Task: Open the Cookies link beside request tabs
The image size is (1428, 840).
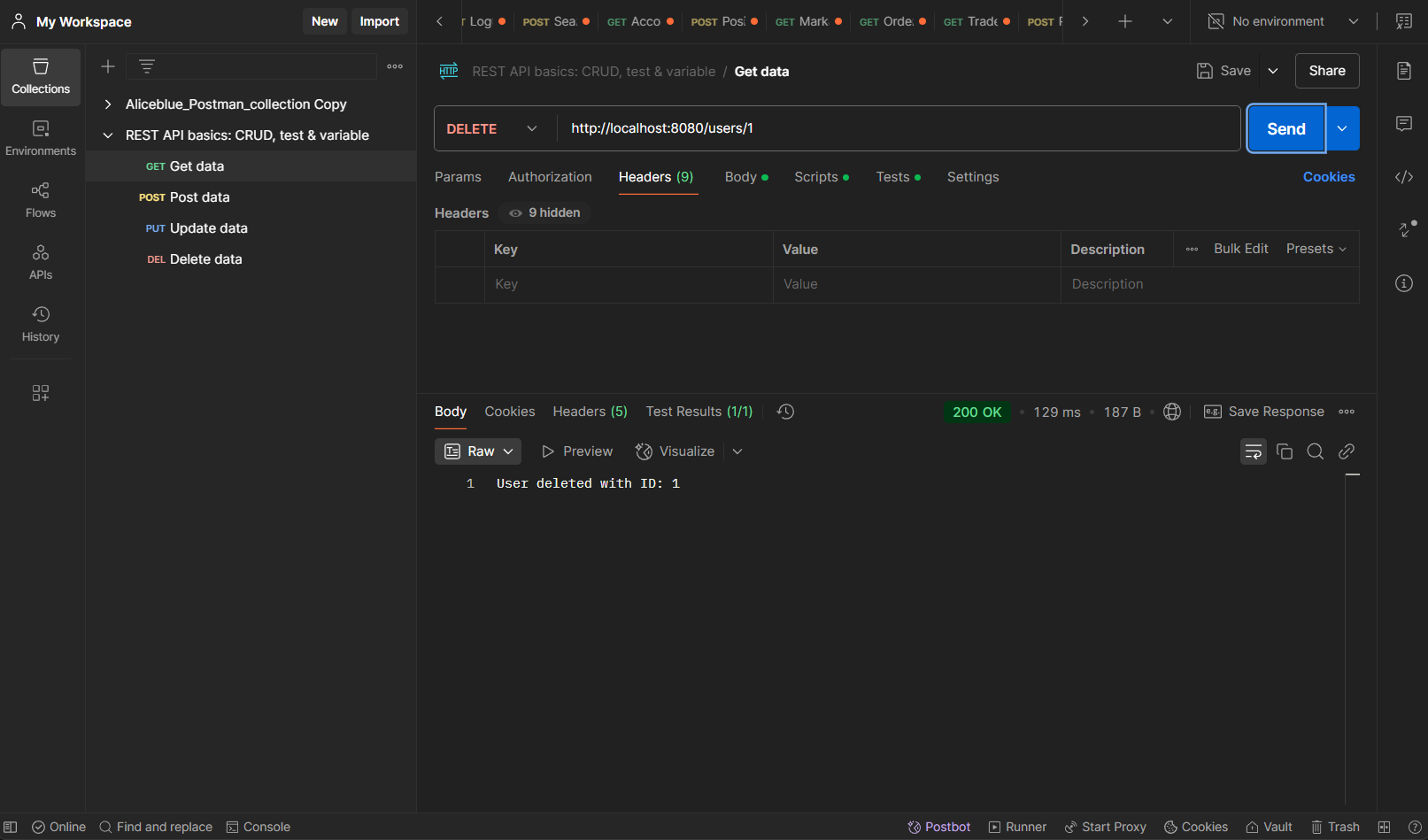Action: (1329, 177)
